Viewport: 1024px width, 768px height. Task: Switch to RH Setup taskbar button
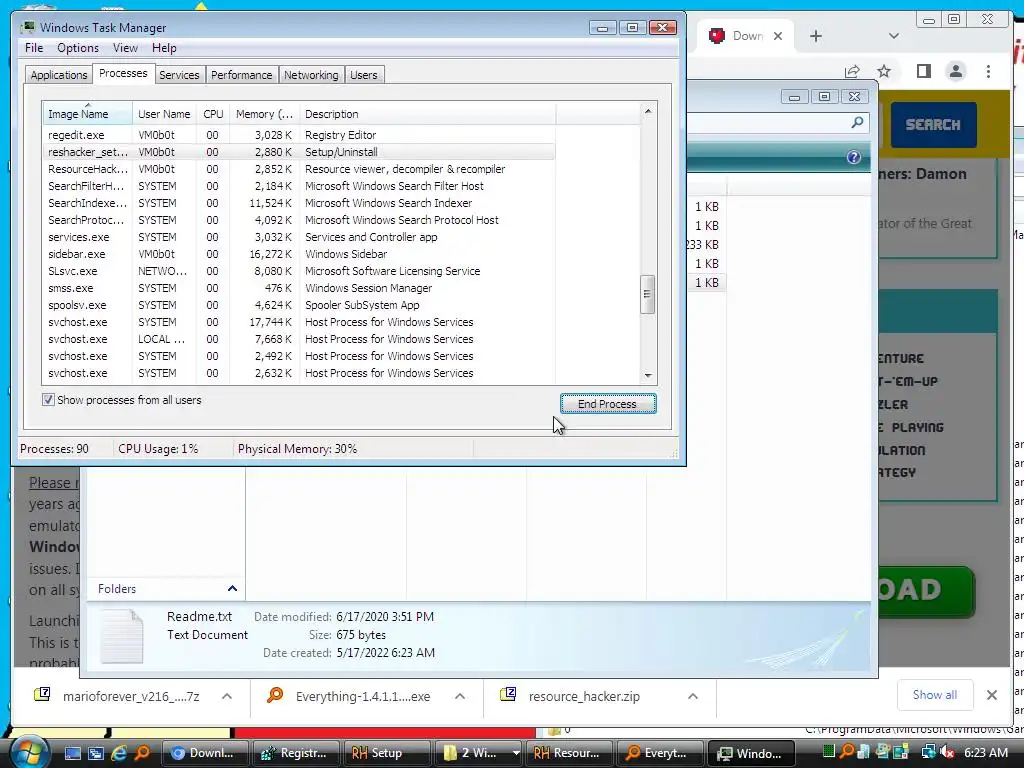pyautogui.click(x=387, y=753)
